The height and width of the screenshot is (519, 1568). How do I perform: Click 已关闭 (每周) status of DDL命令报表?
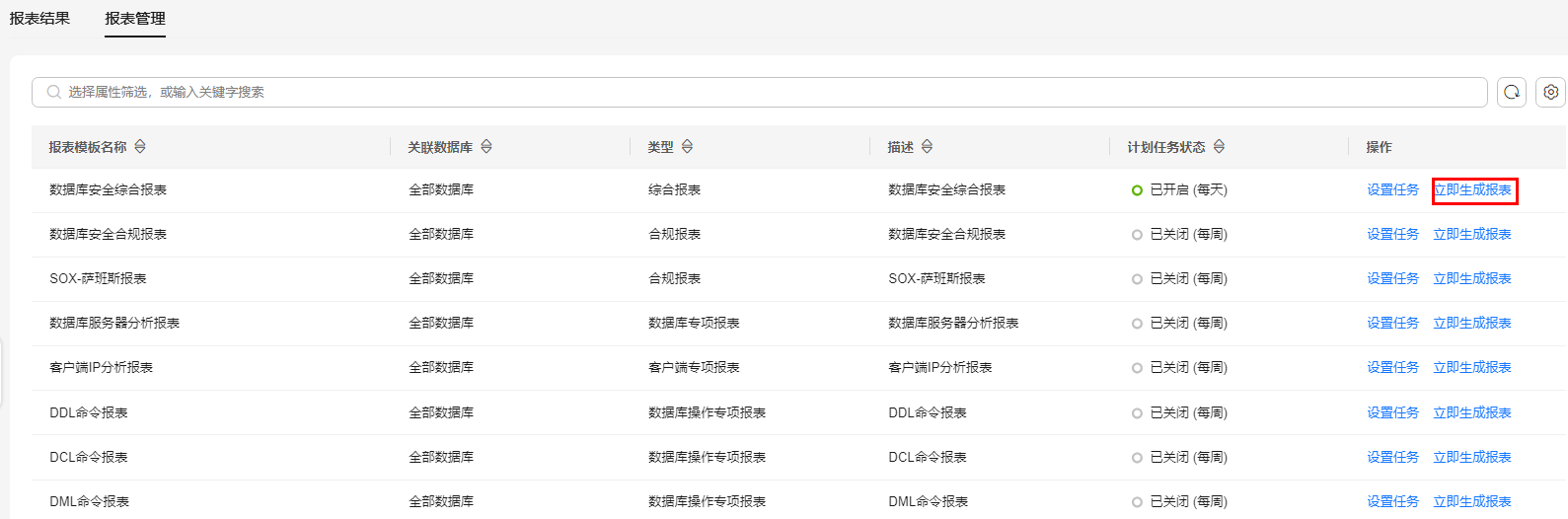tap(1179, 412)
